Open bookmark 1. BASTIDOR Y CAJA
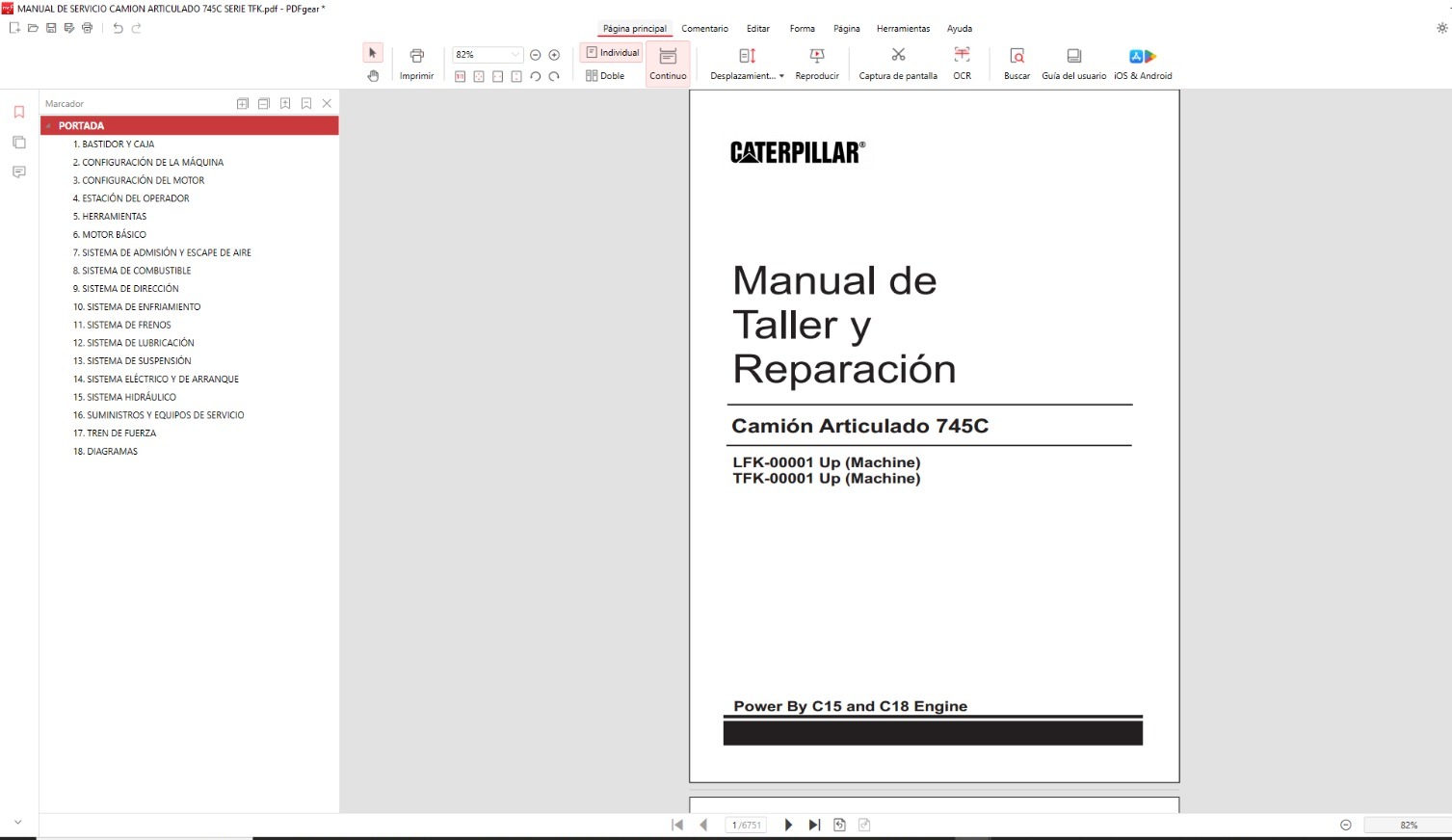The image size is (1452, 840). pos(114,144)
